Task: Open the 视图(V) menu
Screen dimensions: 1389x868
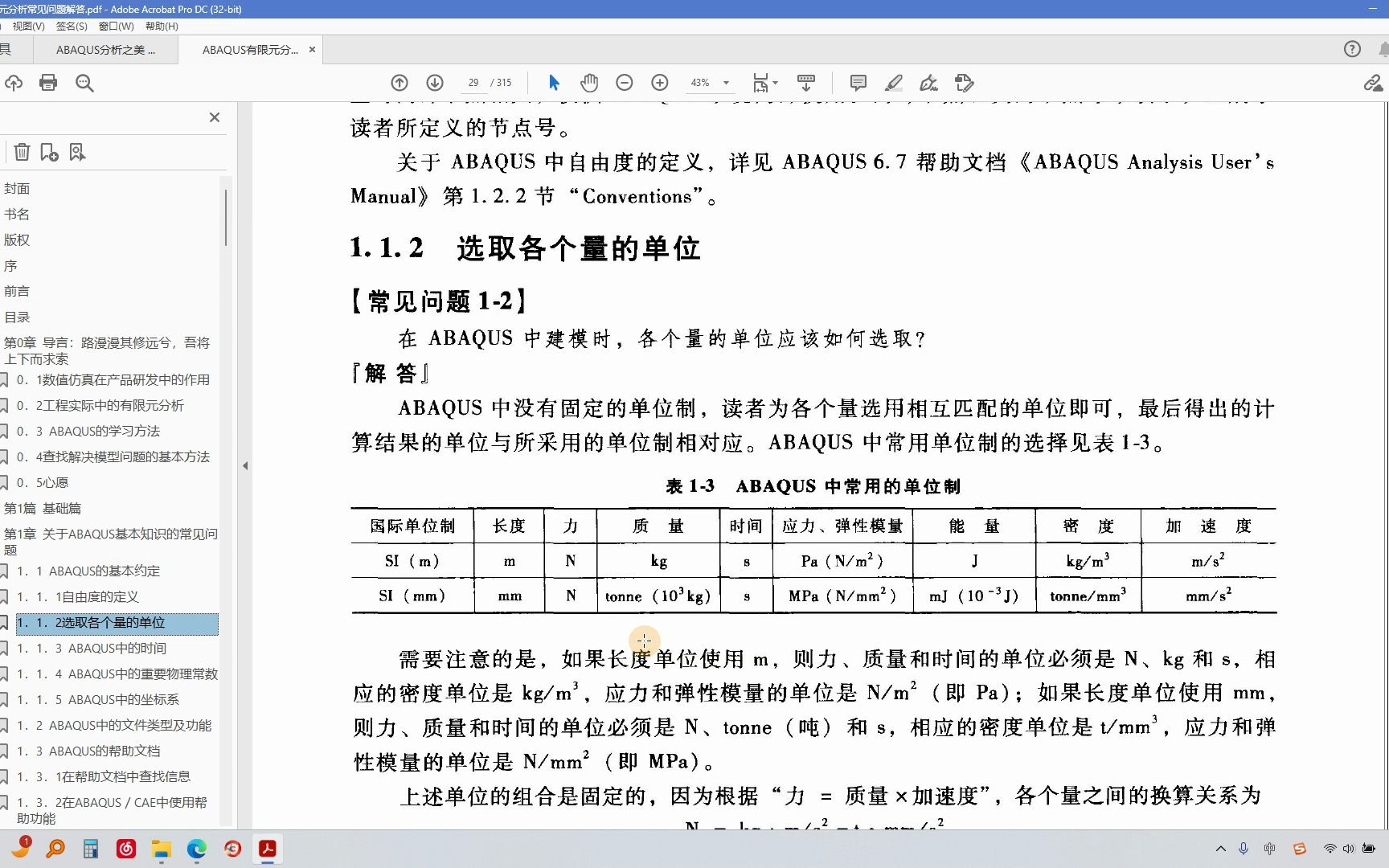Action: pos(28,26)
